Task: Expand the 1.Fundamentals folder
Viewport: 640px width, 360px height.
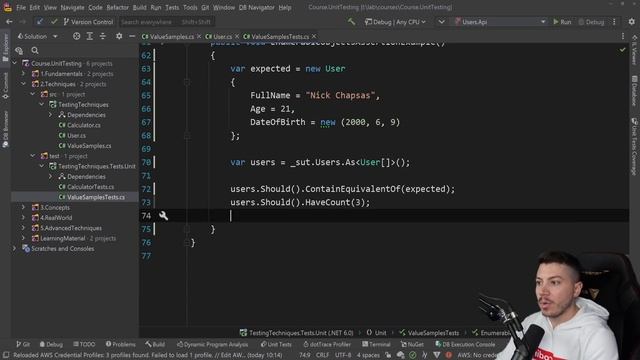Action: (24, 73)
